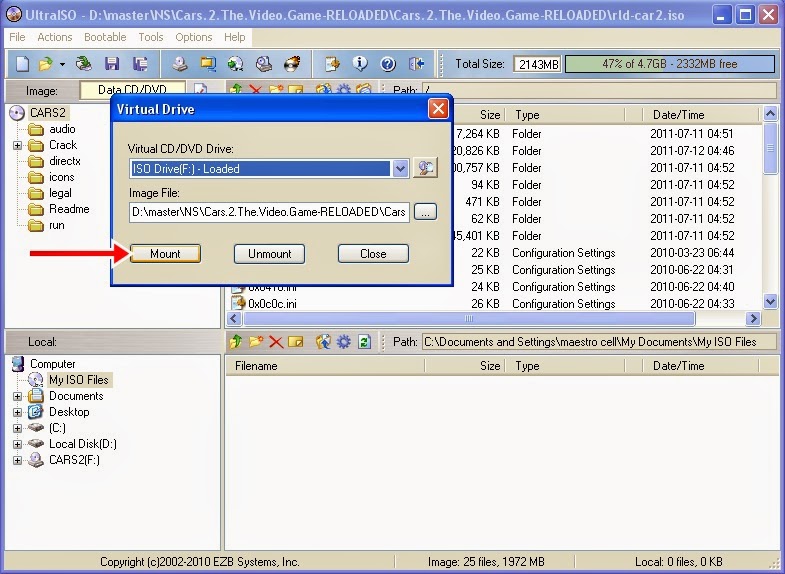This screenshot has width=785, height=574.
Task: Open the Tools menu
Action: [151, 37]
